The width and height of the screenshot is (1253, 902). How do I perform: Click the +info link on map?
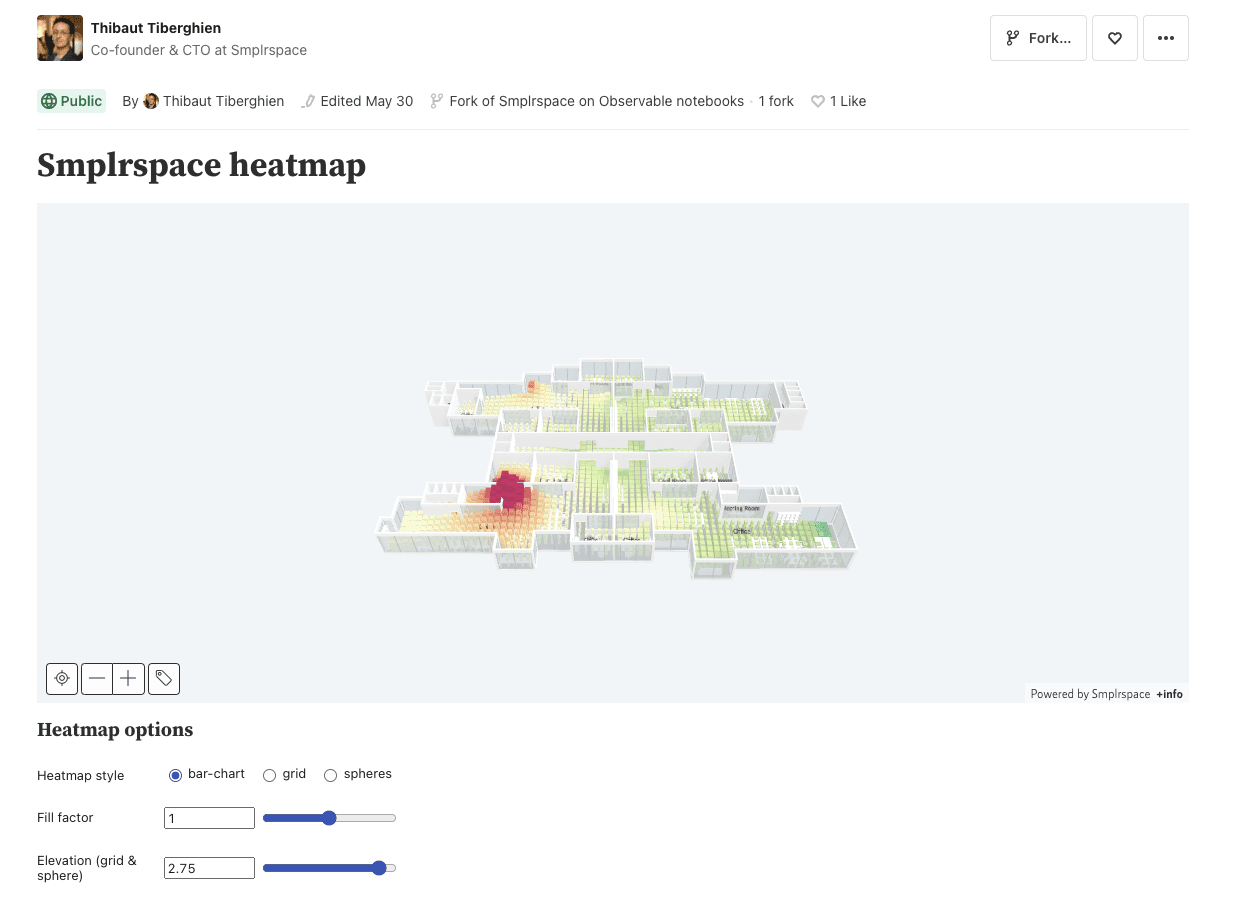coord(1169,694)
